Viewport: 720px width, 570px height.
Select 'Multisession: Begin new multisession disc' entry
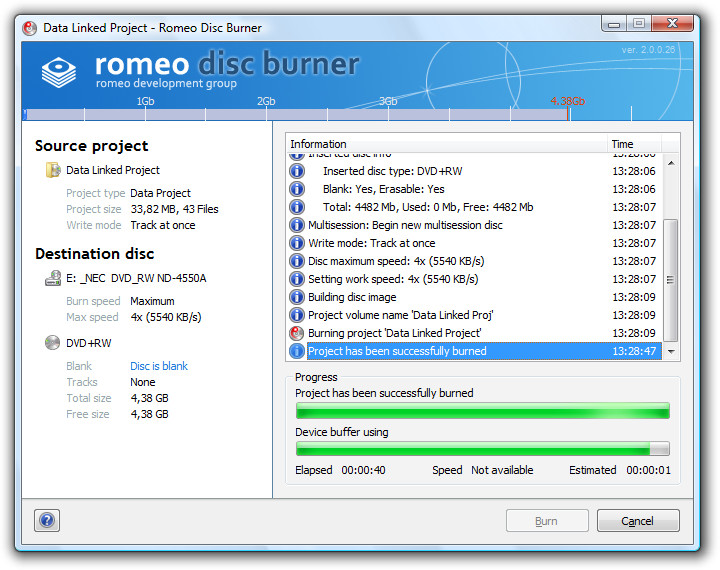[x=475, y=225]
